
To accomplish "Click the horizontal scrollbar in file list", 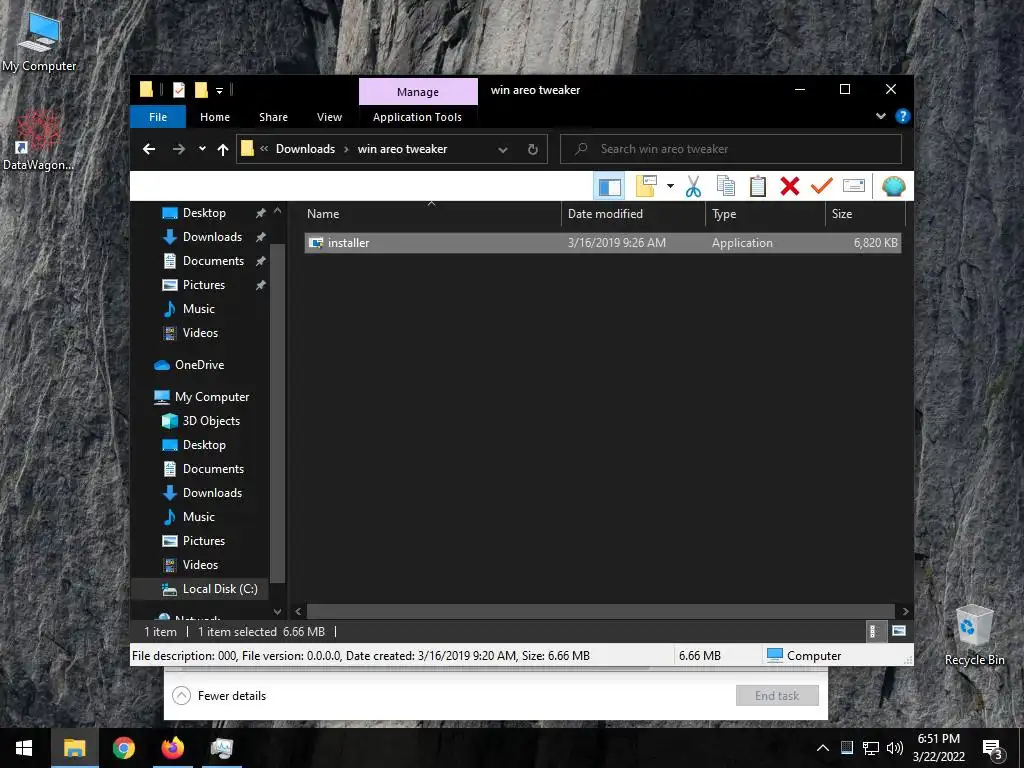I will coord(601,611).
